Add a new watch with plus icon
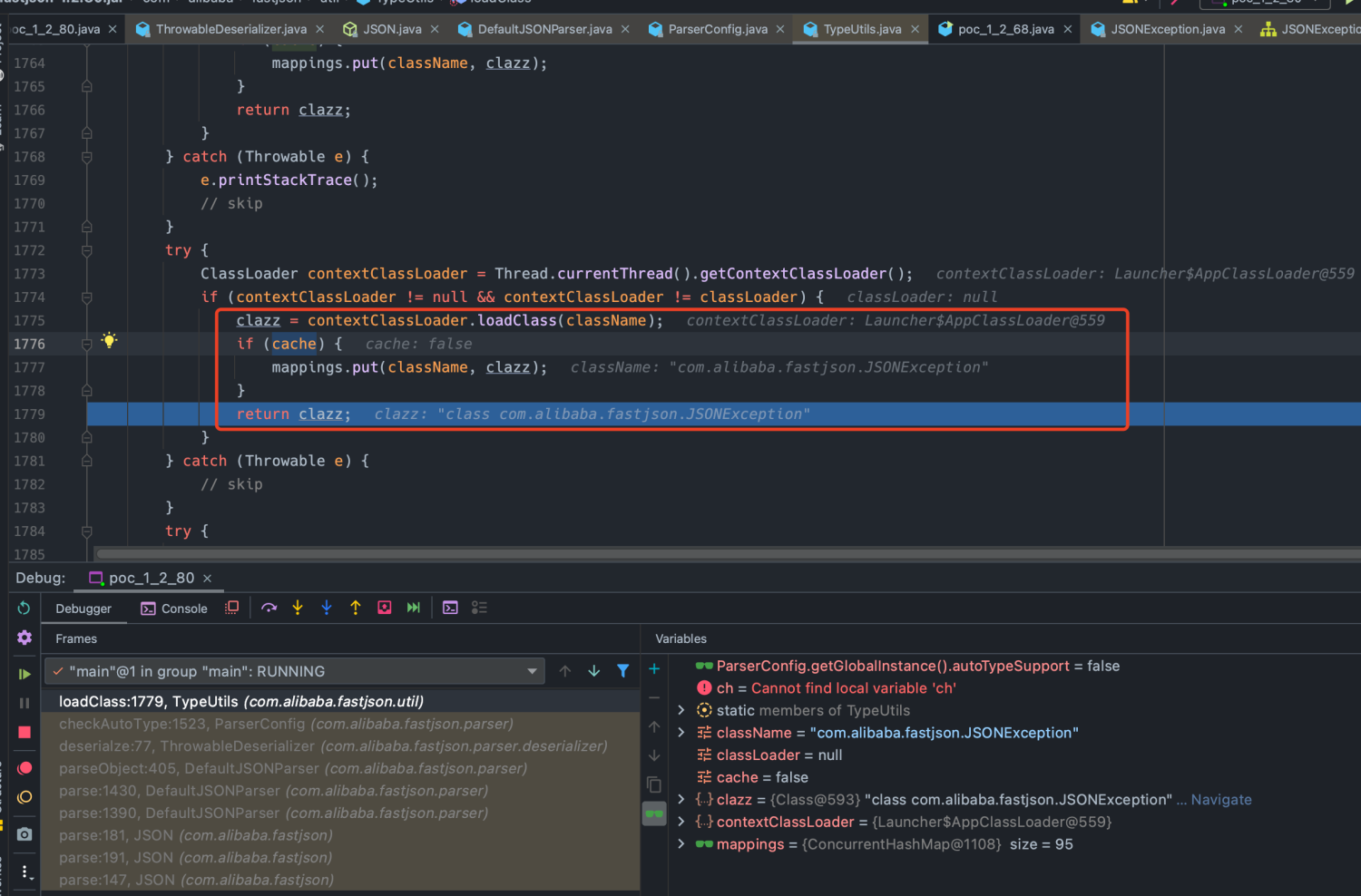The image size is (1361, 896). 654,669
